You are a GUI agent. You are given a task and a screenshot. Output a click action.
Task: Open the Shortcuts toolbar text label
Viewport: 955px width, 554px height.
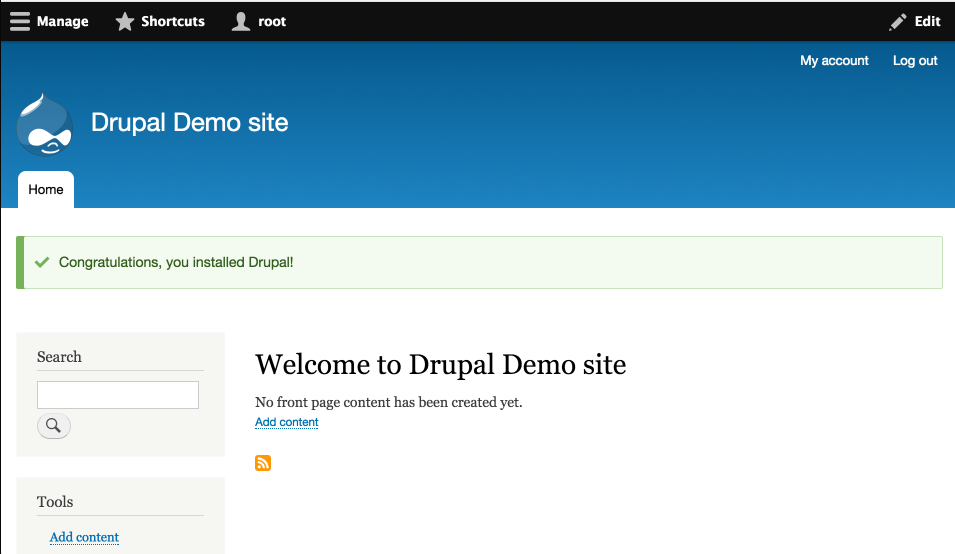(x=173, y=21)
